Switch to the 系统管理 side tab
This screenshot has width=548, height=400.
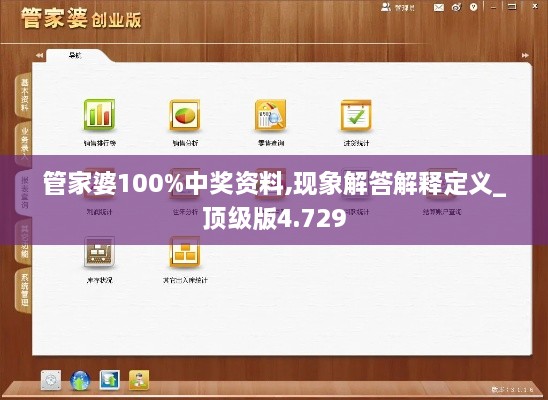point(23,290)
